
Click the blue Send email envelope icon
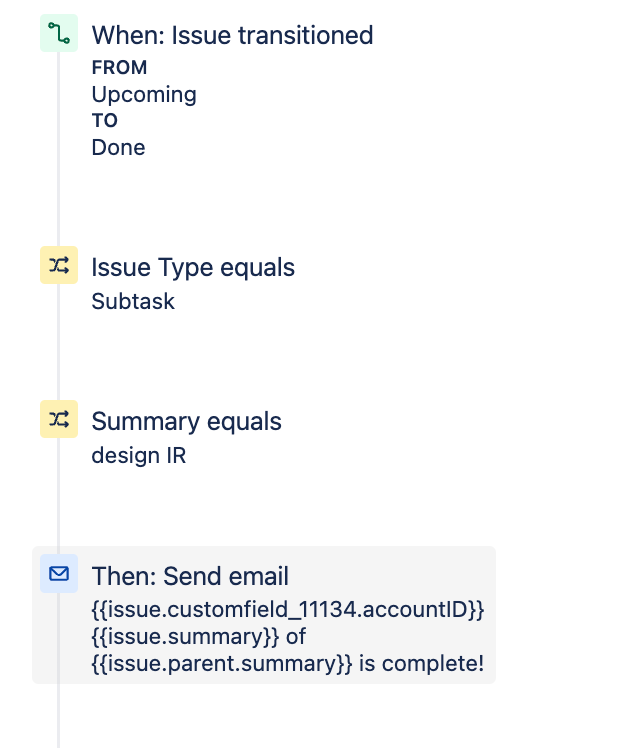point(59,573)
